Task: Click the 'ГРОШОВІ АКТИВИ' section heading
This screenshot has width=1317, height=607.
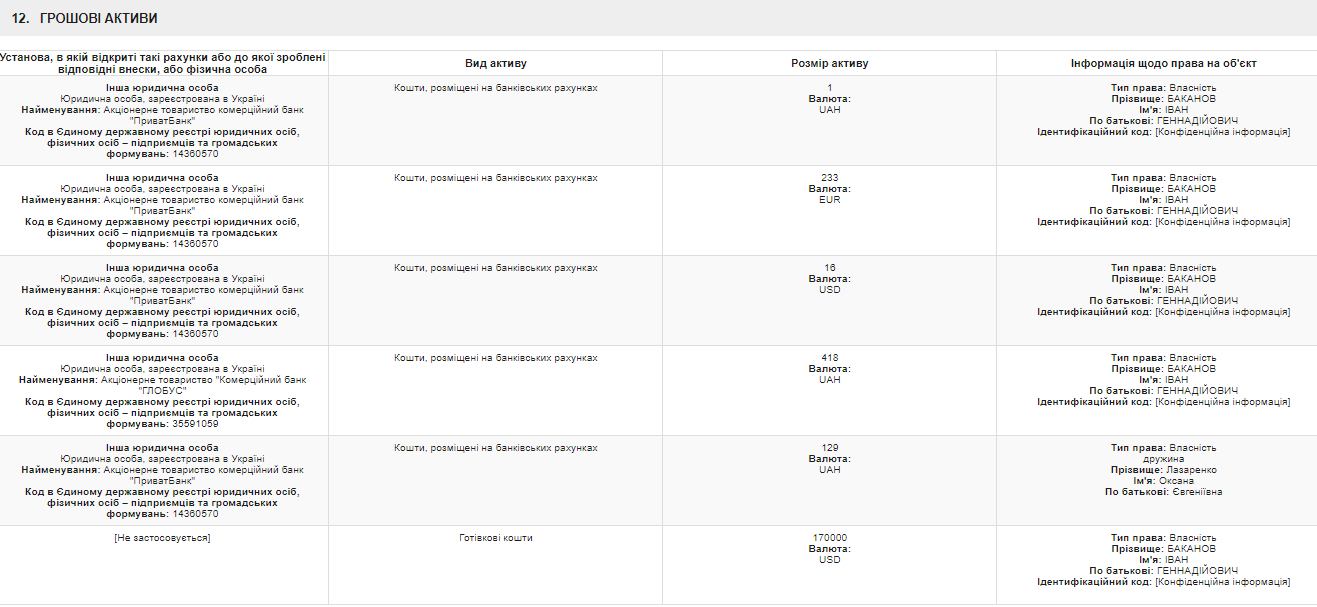Action: coord(98,18)
